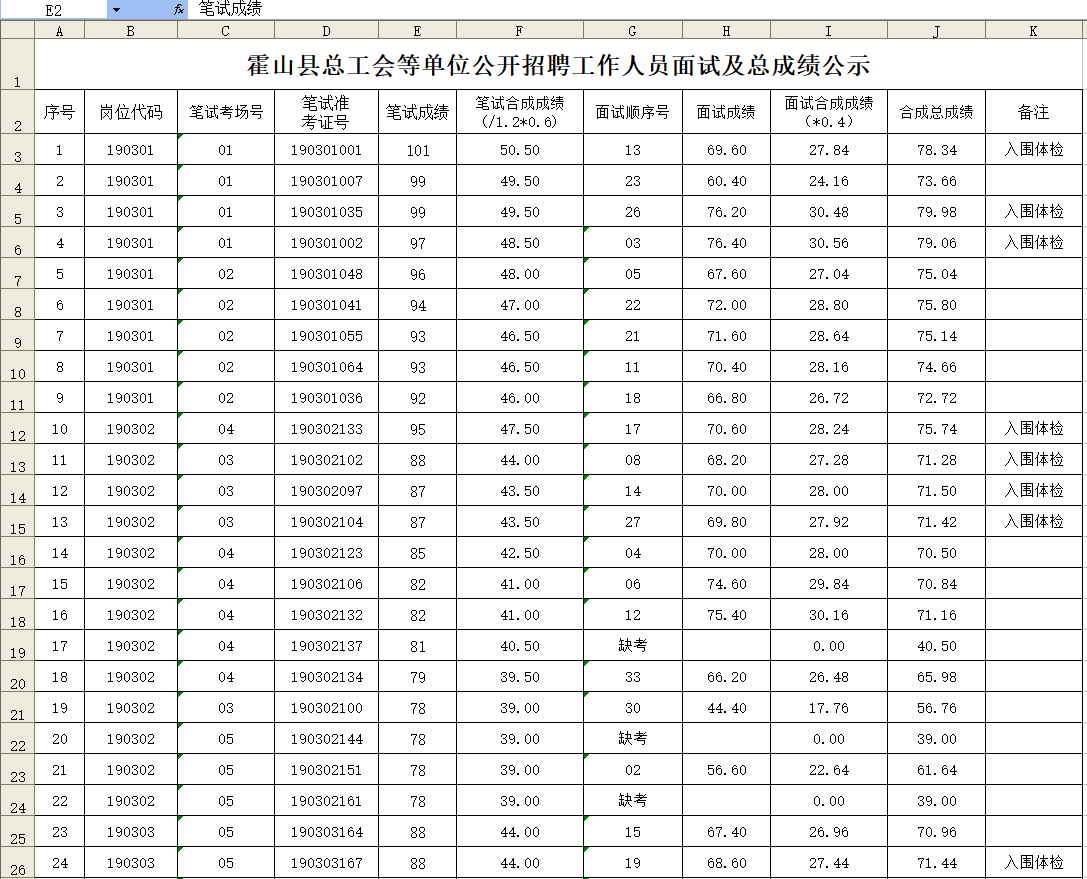Viewport: 1087px width, 879px height.
Task: Select row 2 header
Action: (x=17, y=112)
